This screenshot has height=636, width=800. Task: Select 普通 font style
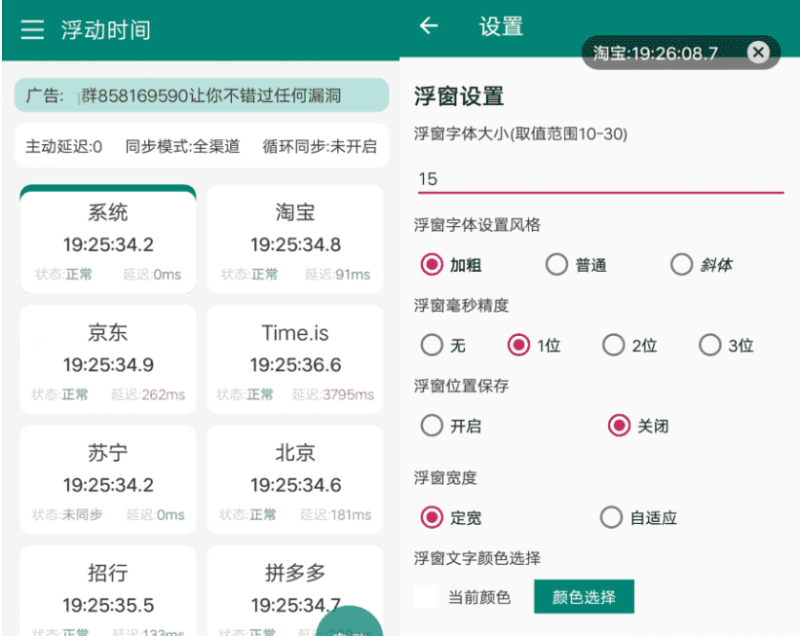click(x=557, y=265)
